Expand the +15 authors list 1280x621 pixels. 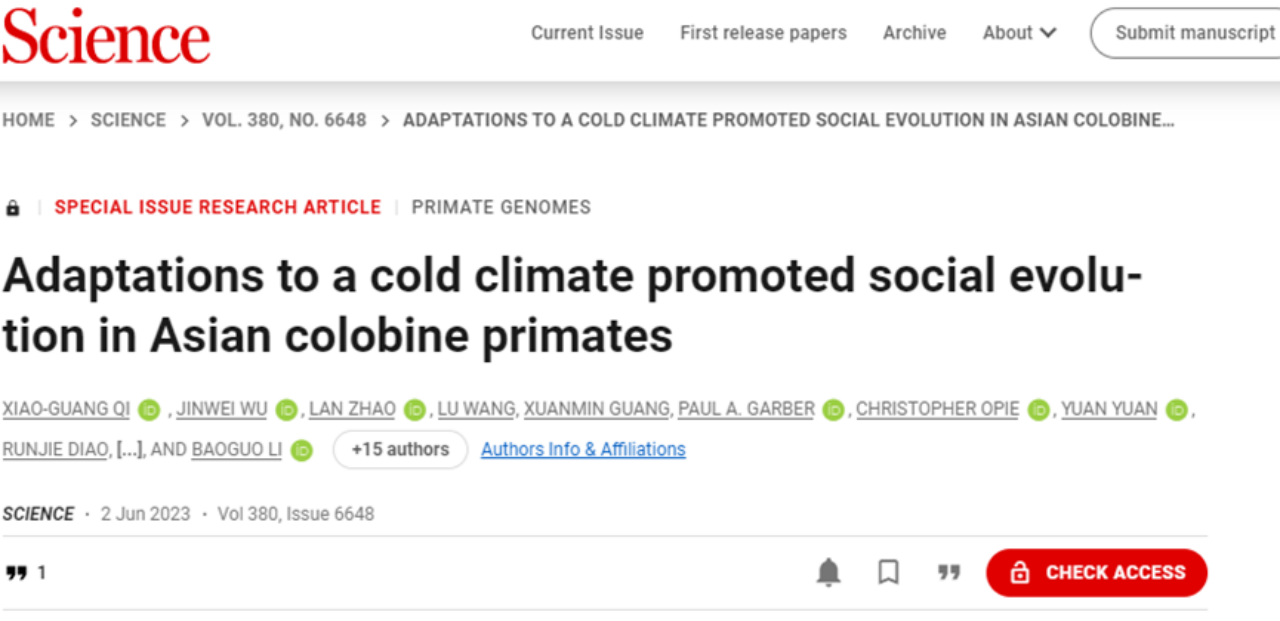tap(400, 450)
